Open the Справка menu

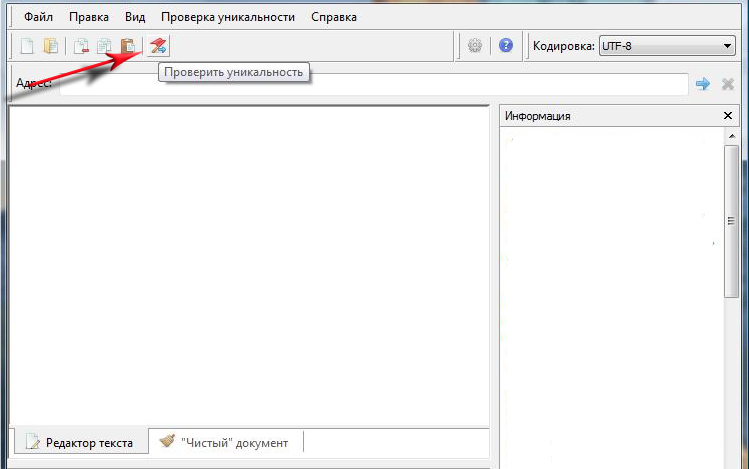(333, 17)
